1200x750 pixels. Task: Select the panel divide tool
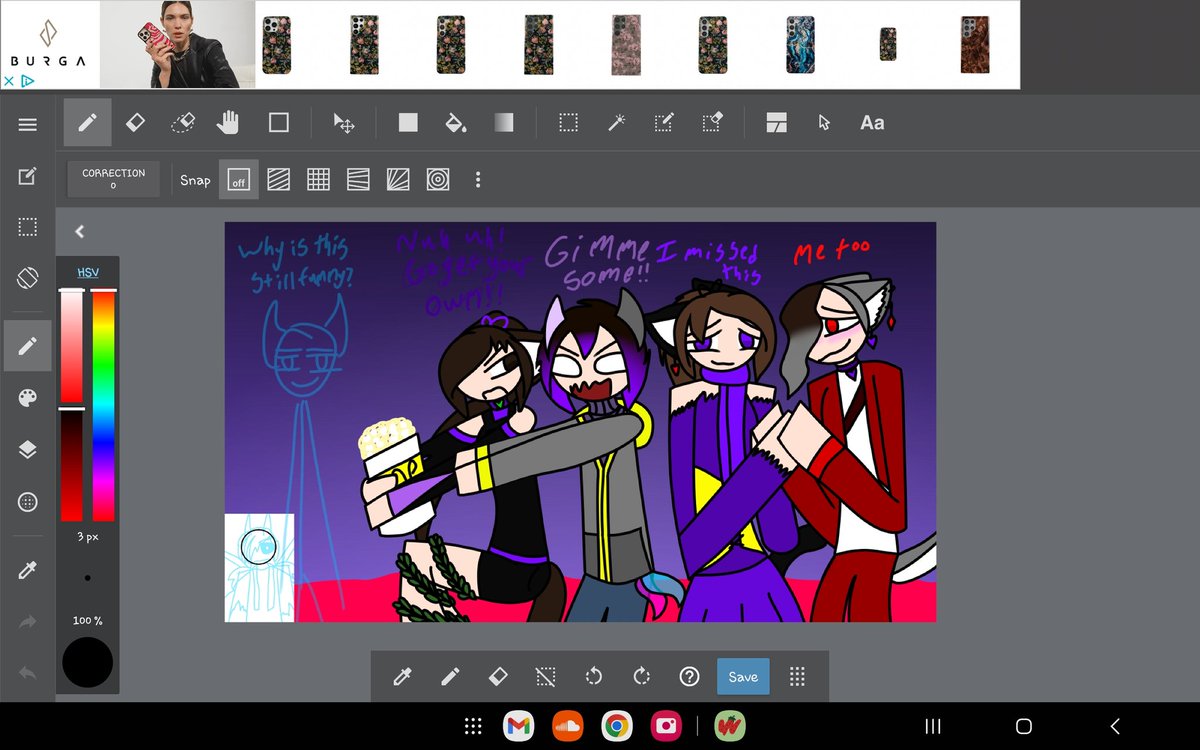click(x=777, y=122)
